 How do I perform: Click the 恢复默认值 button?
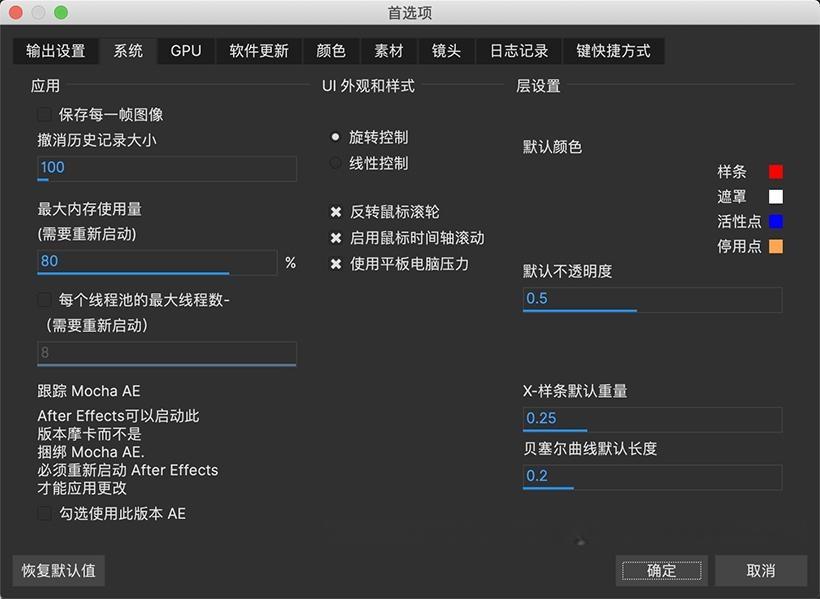58,570
